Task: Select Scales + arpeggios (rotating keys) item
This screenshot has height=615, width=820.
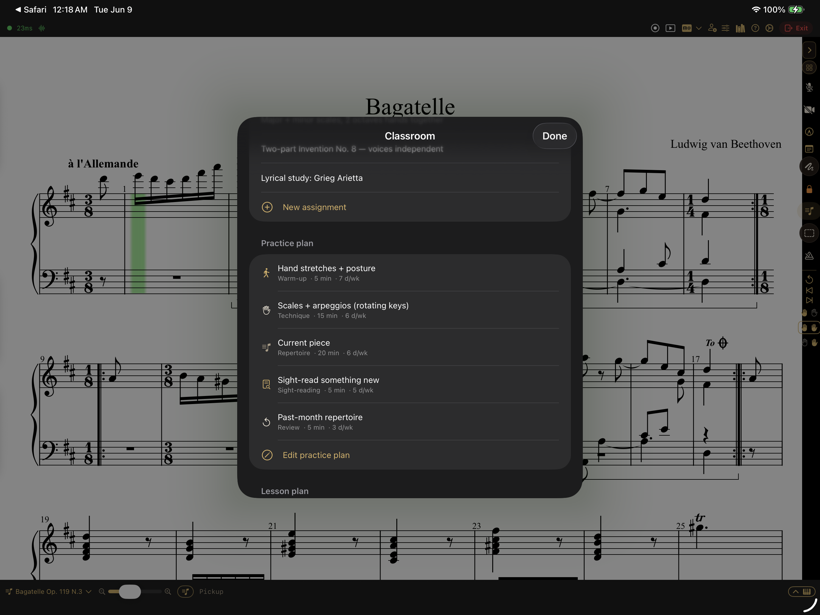Action: (x=409, y=310)
